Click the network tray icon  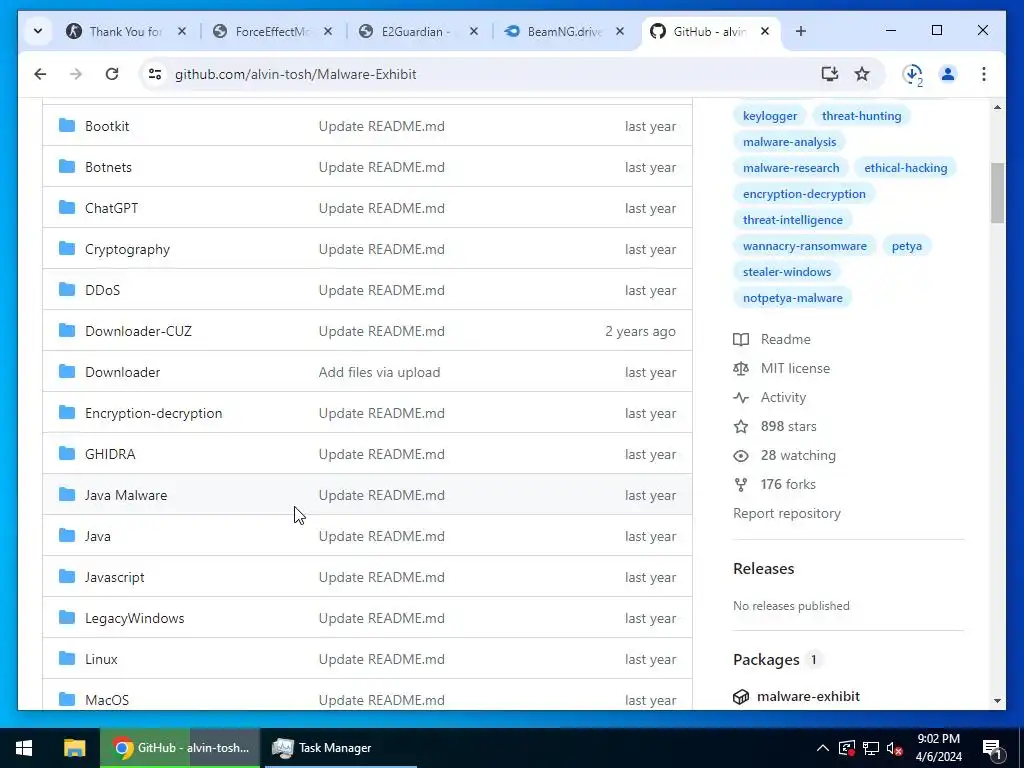click(871, 748)
